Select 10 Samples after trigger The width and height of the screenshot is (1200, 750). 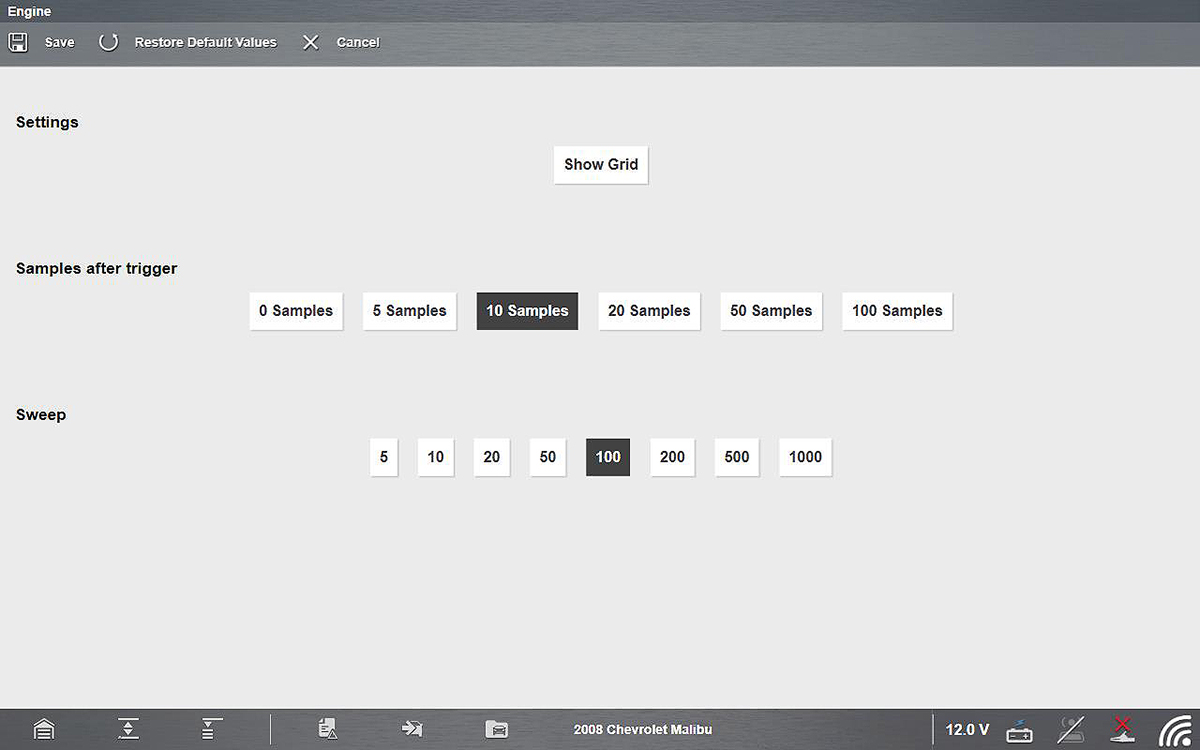click(527, 311)
